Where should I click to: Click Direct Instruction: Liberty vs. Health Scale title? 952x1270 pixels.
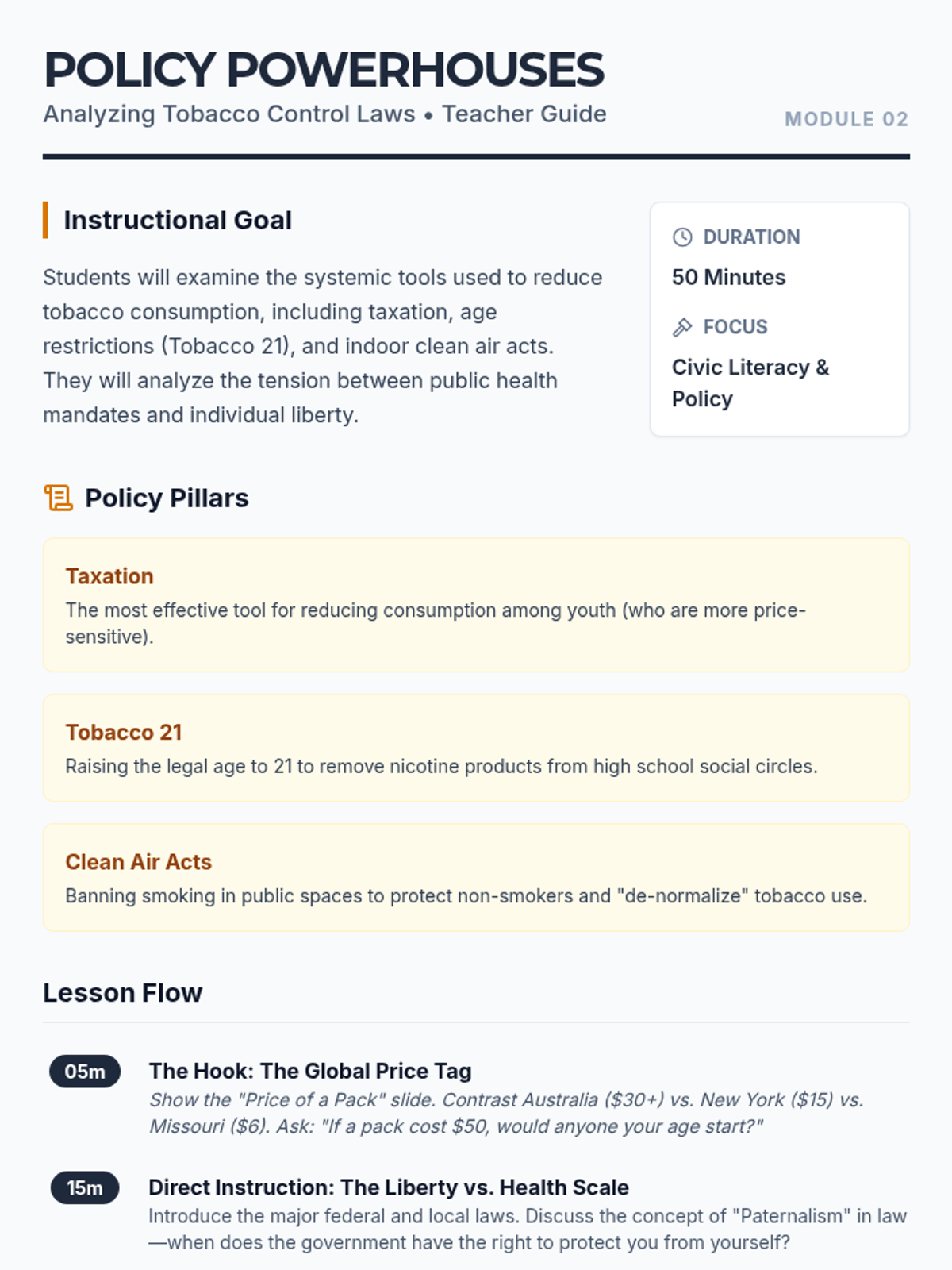pyautogui.click(x=389, y=1187)
